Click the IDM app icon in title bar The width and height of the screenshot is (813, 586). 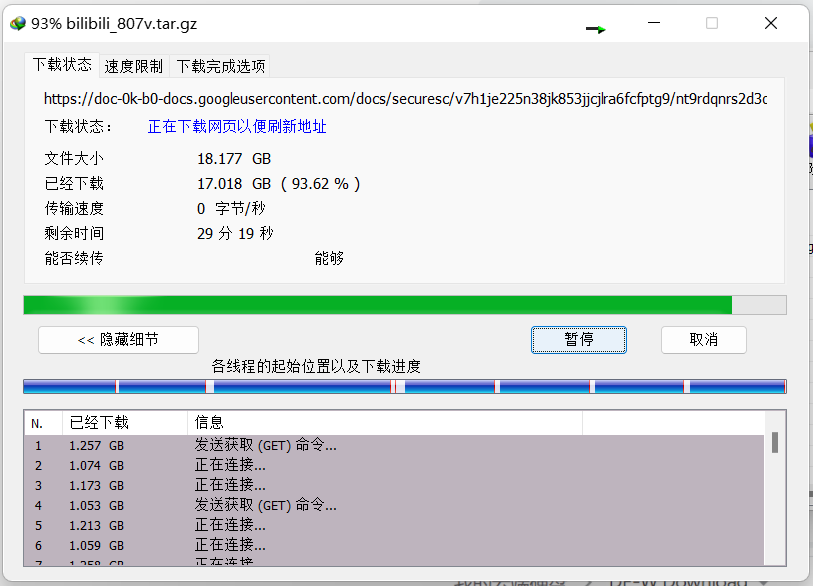click(18, 23)
